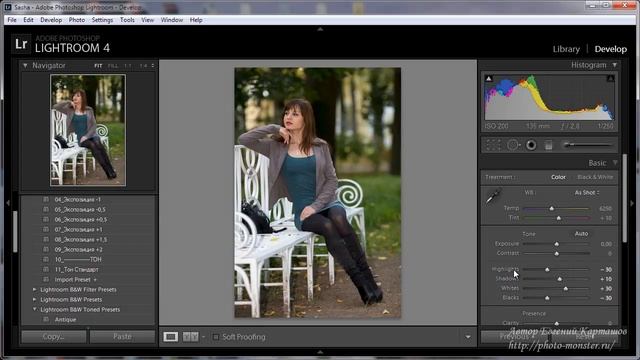Click the Auto tone button
The image size is (640, 360).
point(581,234)
